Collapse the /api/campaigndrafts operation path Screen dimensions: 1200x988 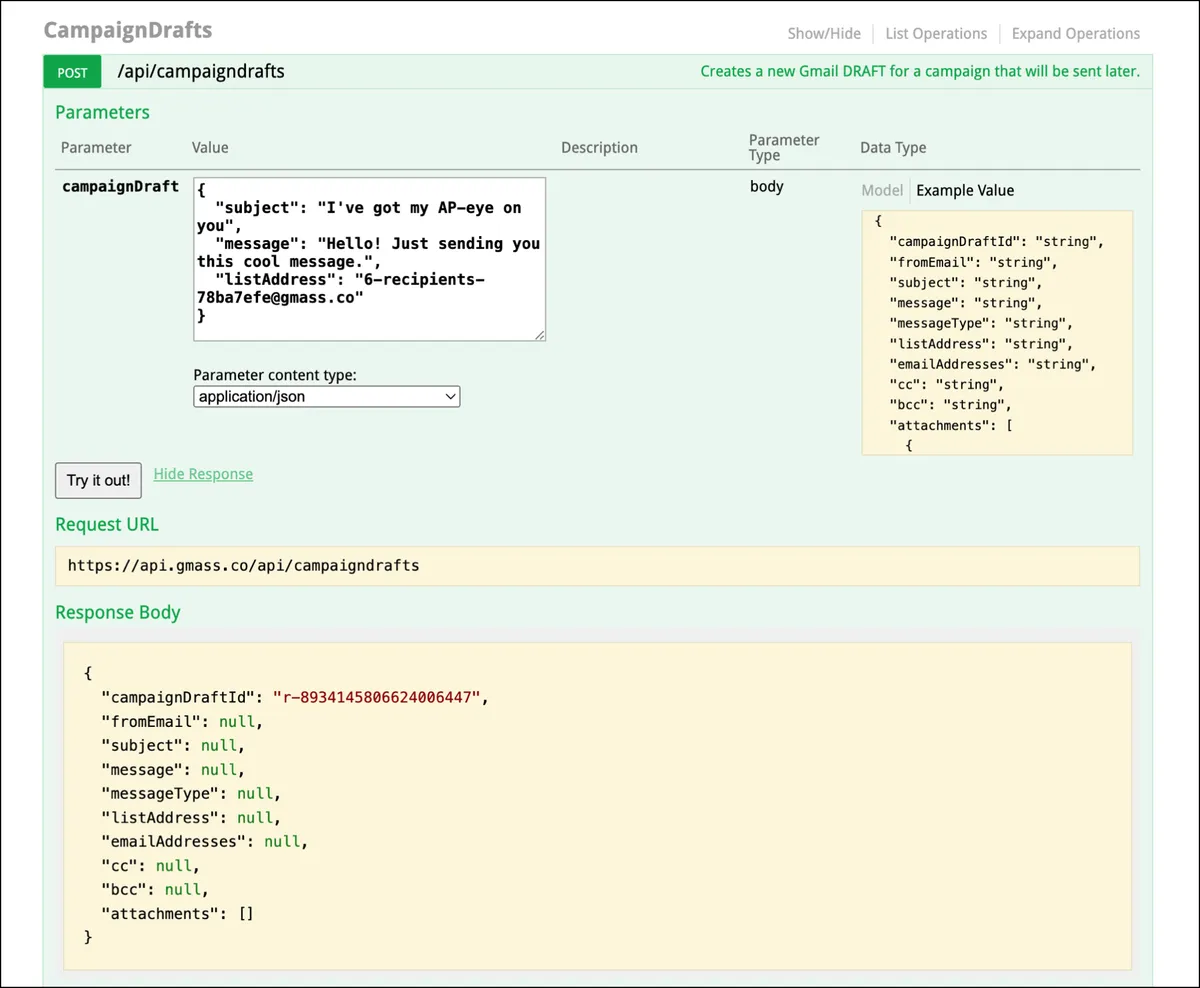click(x=201, y=71)
